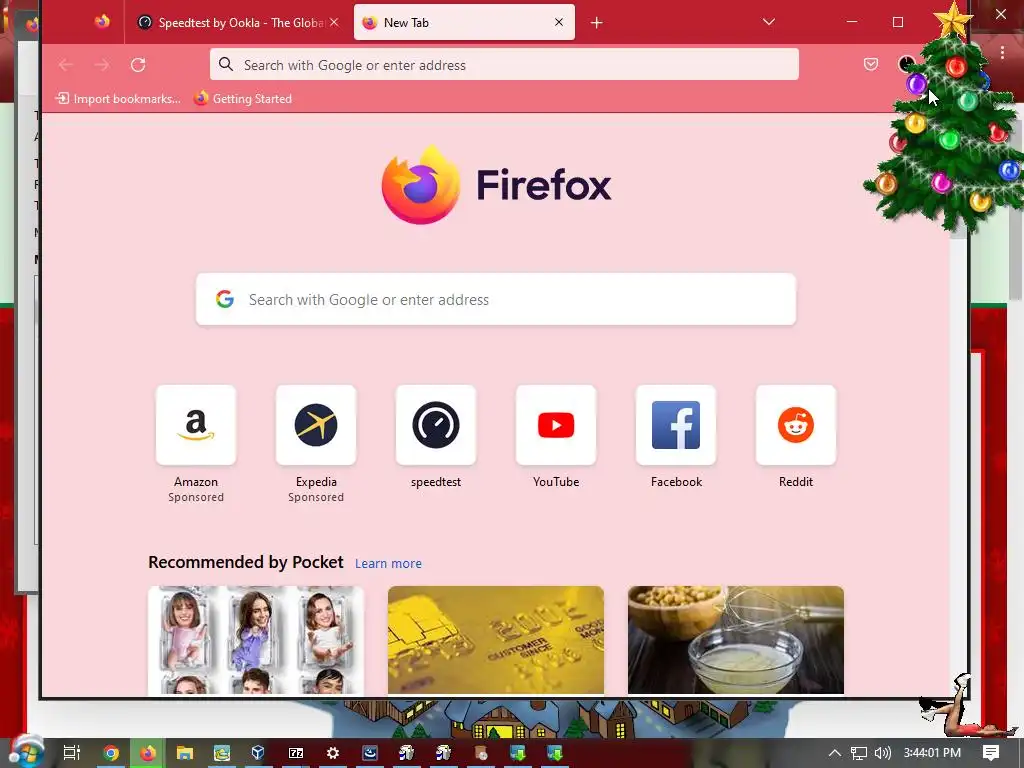This screenshot has width=1024, height=768.
Task: Show hidden system tray icons
Action: pyautogui.click(x=834, y=753)
